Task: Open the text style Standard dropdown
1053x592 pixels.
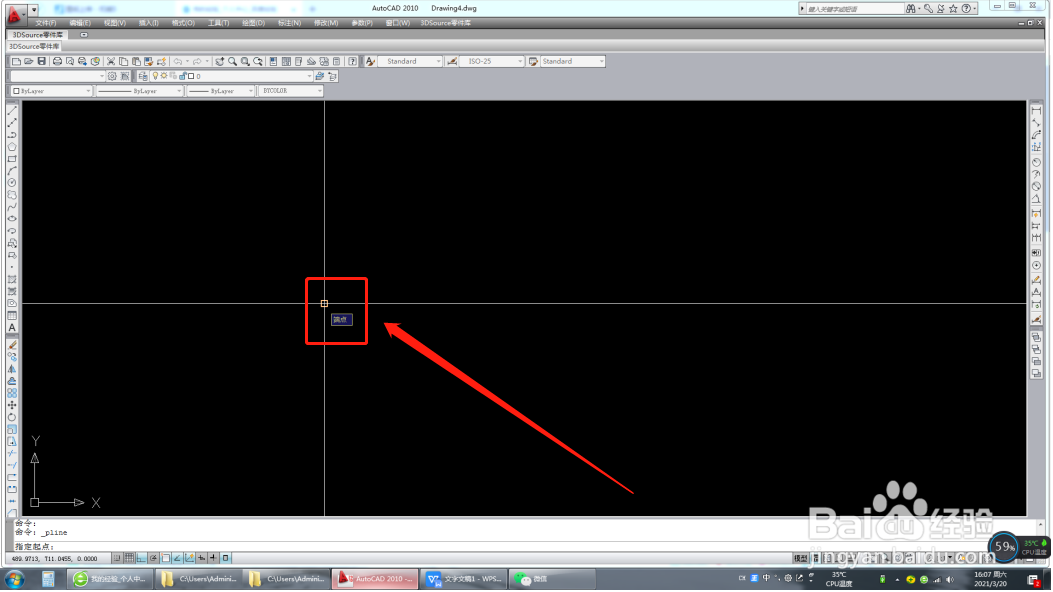Action: coord(410,61)
